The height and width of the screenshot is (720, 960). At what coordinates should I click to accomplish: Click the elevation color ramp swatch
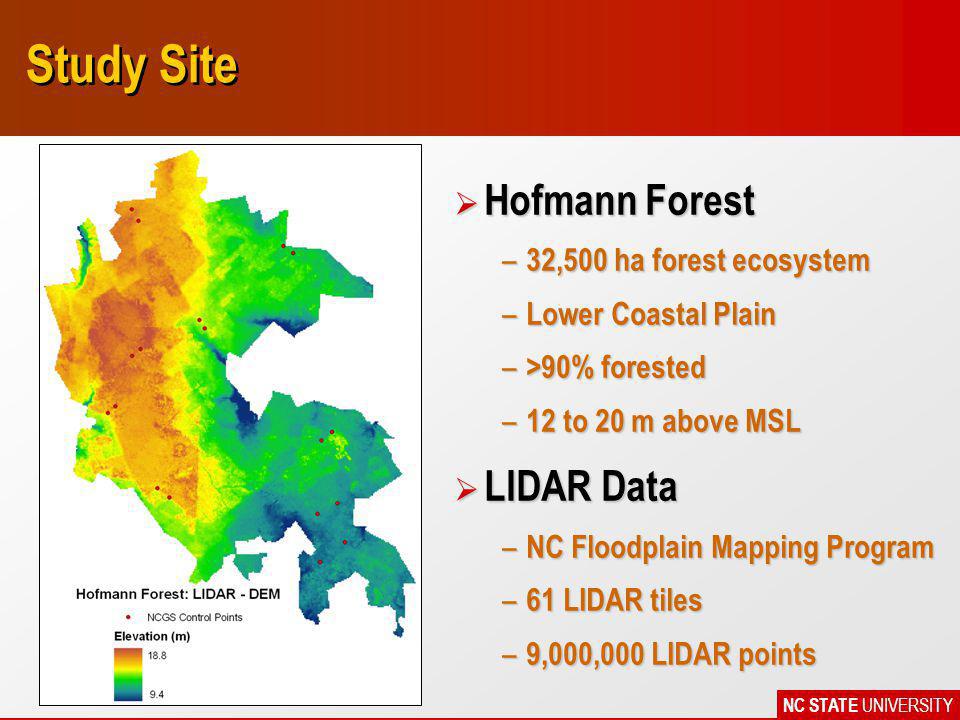point(128,674)
